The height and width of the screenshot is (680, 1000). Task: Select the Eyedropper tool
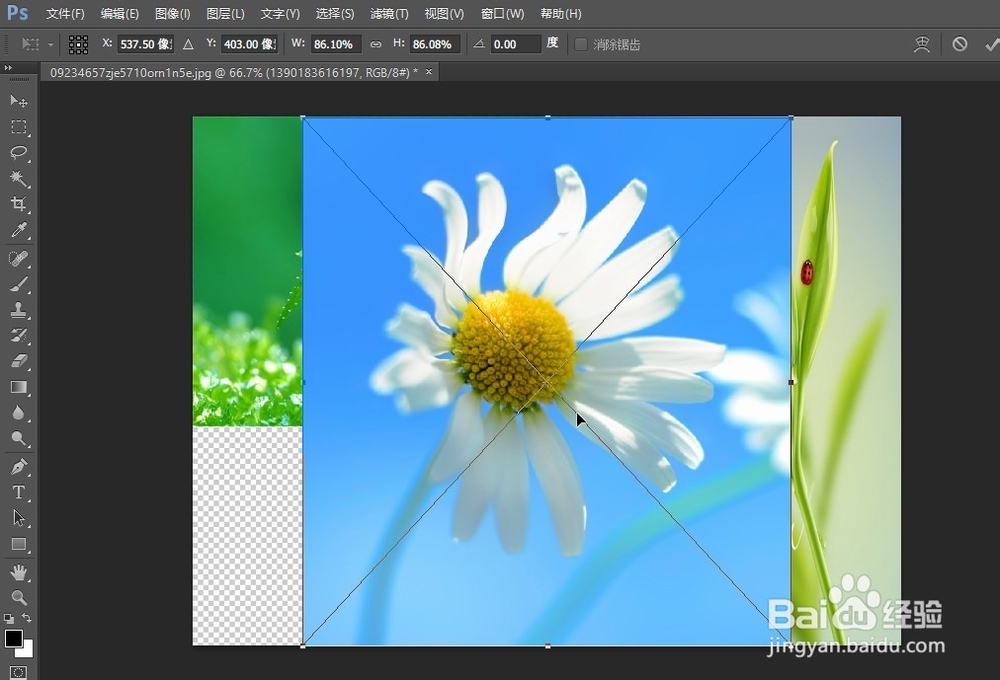(x=18, y=230)
